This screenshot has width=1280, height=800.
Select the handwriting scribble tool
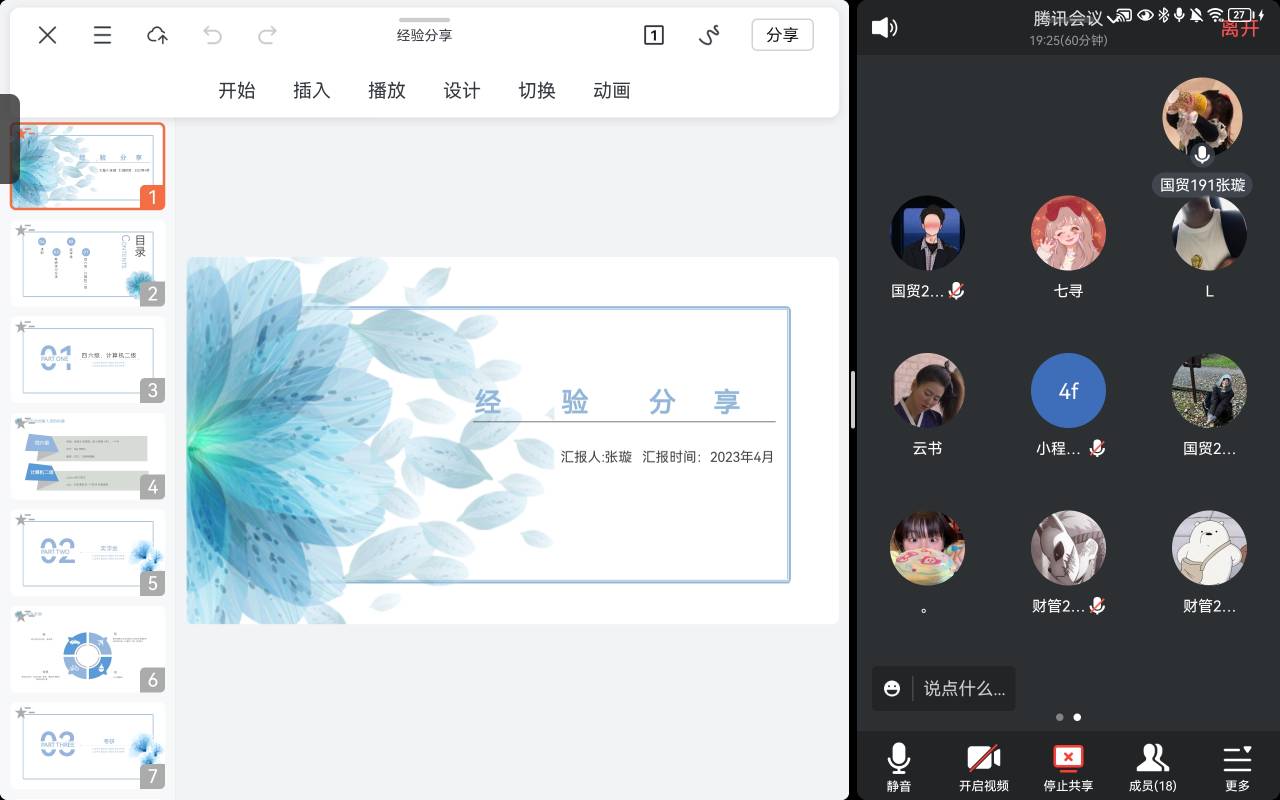tap(709, 35)
